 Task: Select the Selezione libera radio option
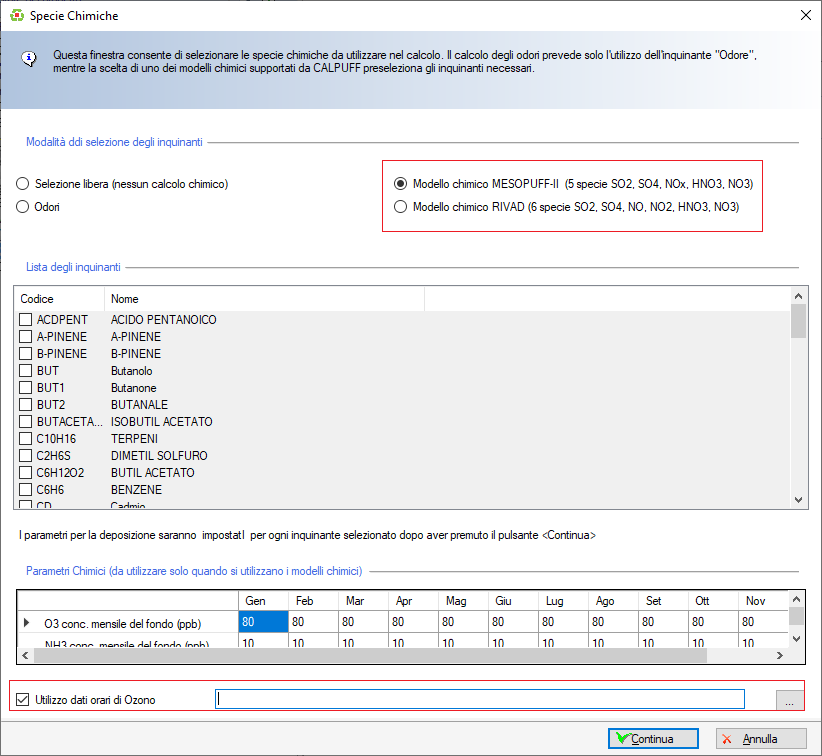tap(23, 184)
